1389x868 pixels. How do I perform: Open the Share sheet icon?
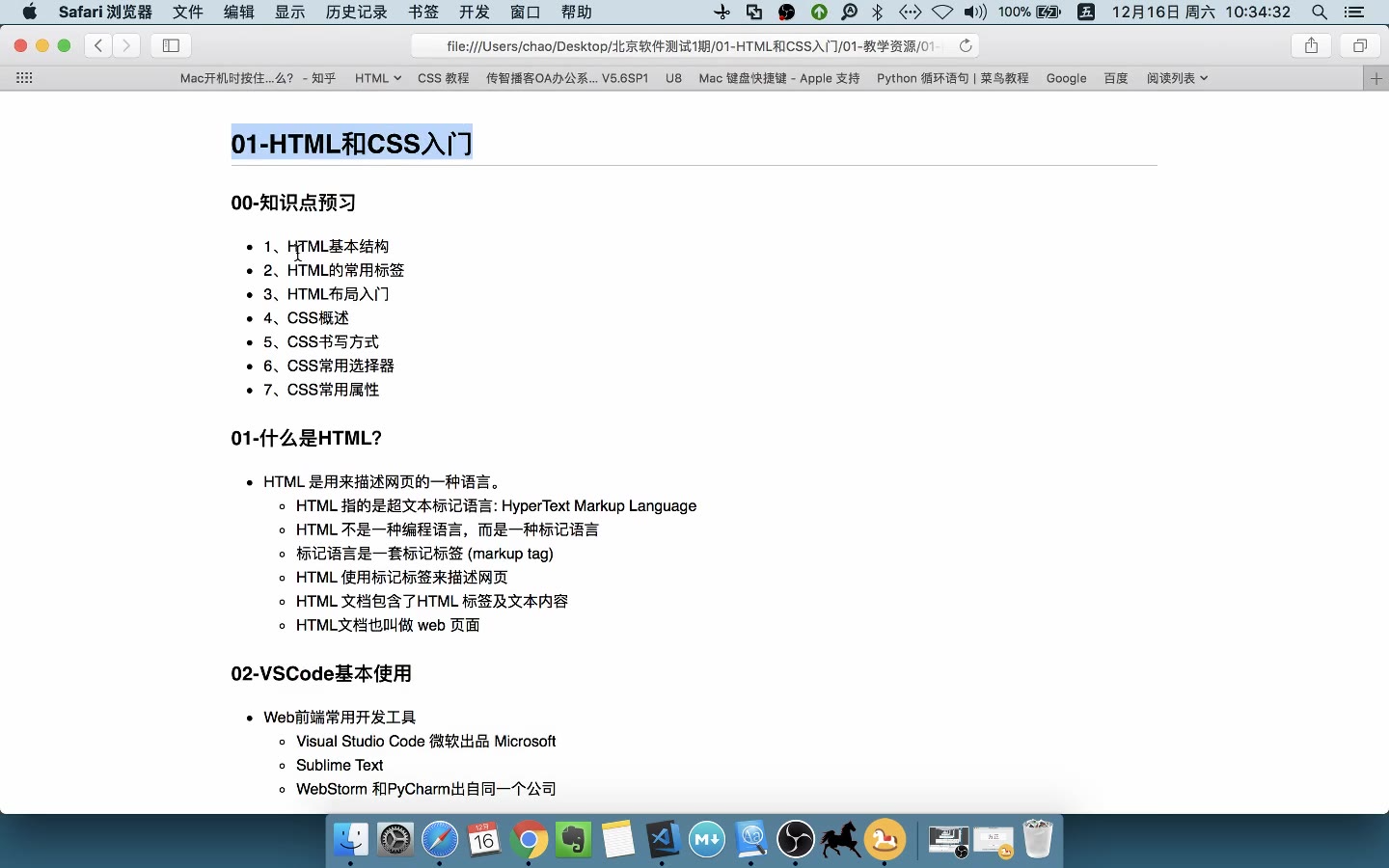pos(1311,45)
